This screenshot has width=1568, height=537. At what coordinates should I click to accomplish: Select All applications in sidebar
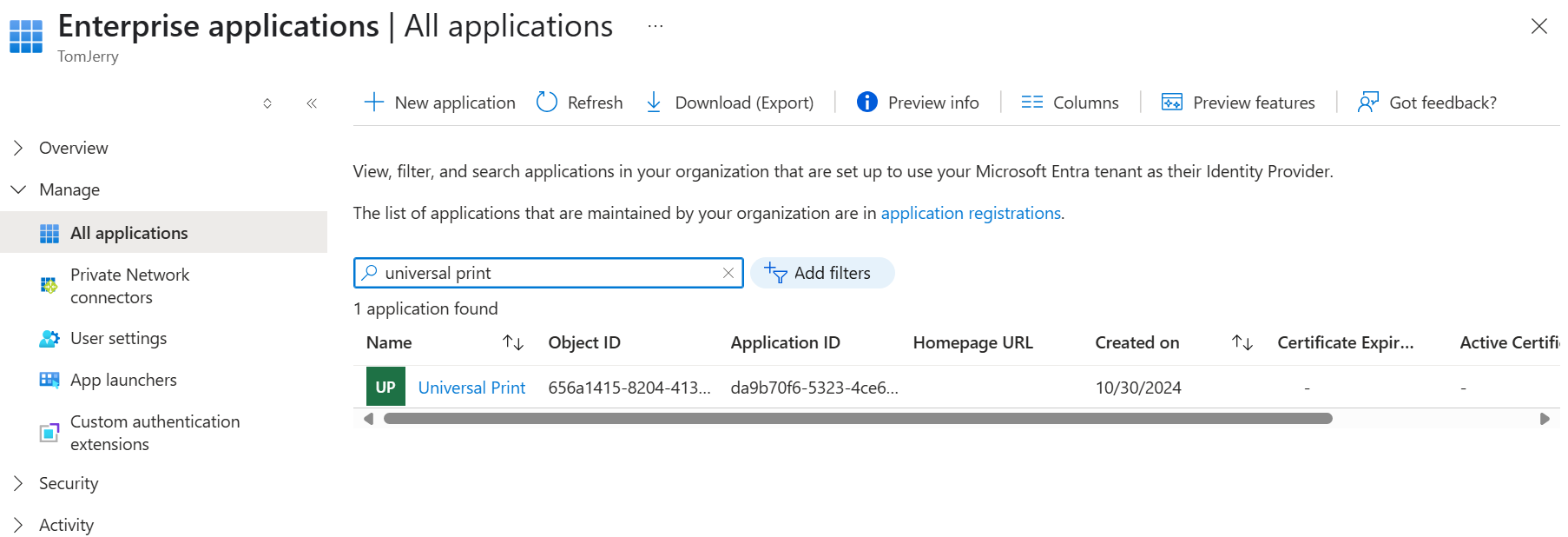163,233
